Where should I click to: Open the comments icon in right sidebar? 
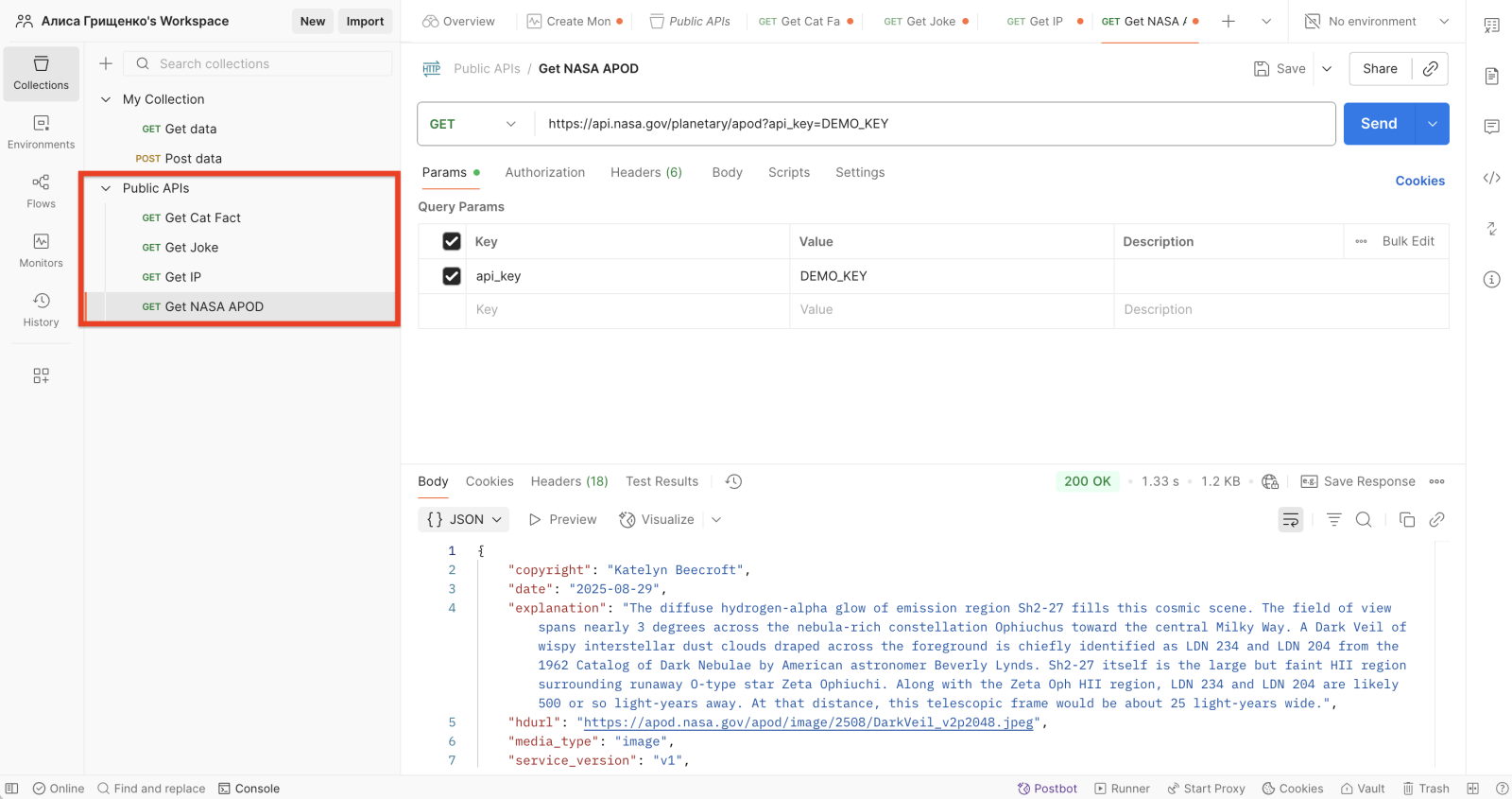click(1492, 127)
